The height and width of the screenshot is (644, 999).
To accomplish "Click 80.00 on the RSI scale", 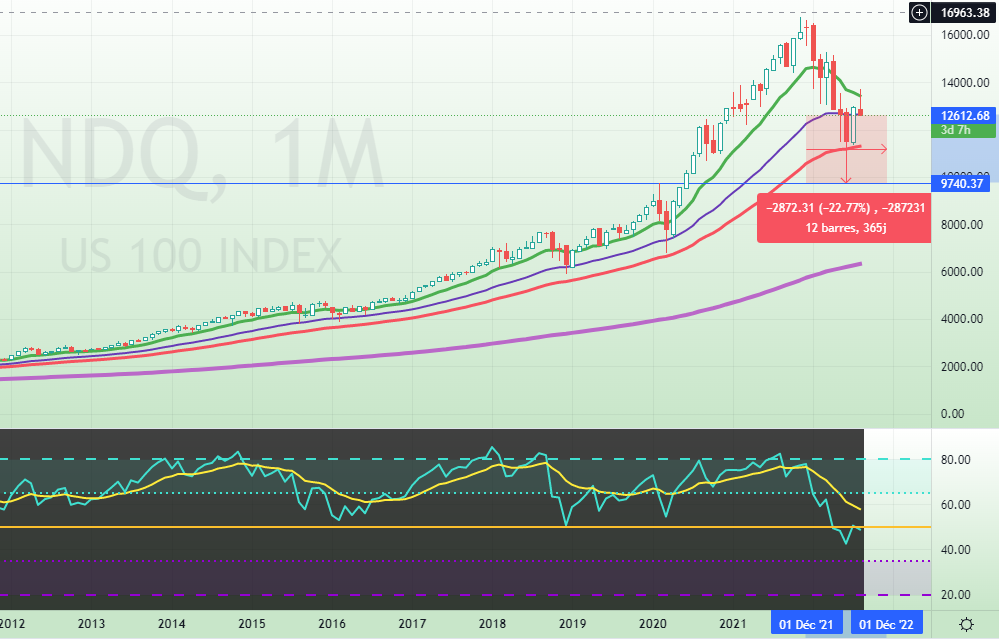I will click(956, 459).
